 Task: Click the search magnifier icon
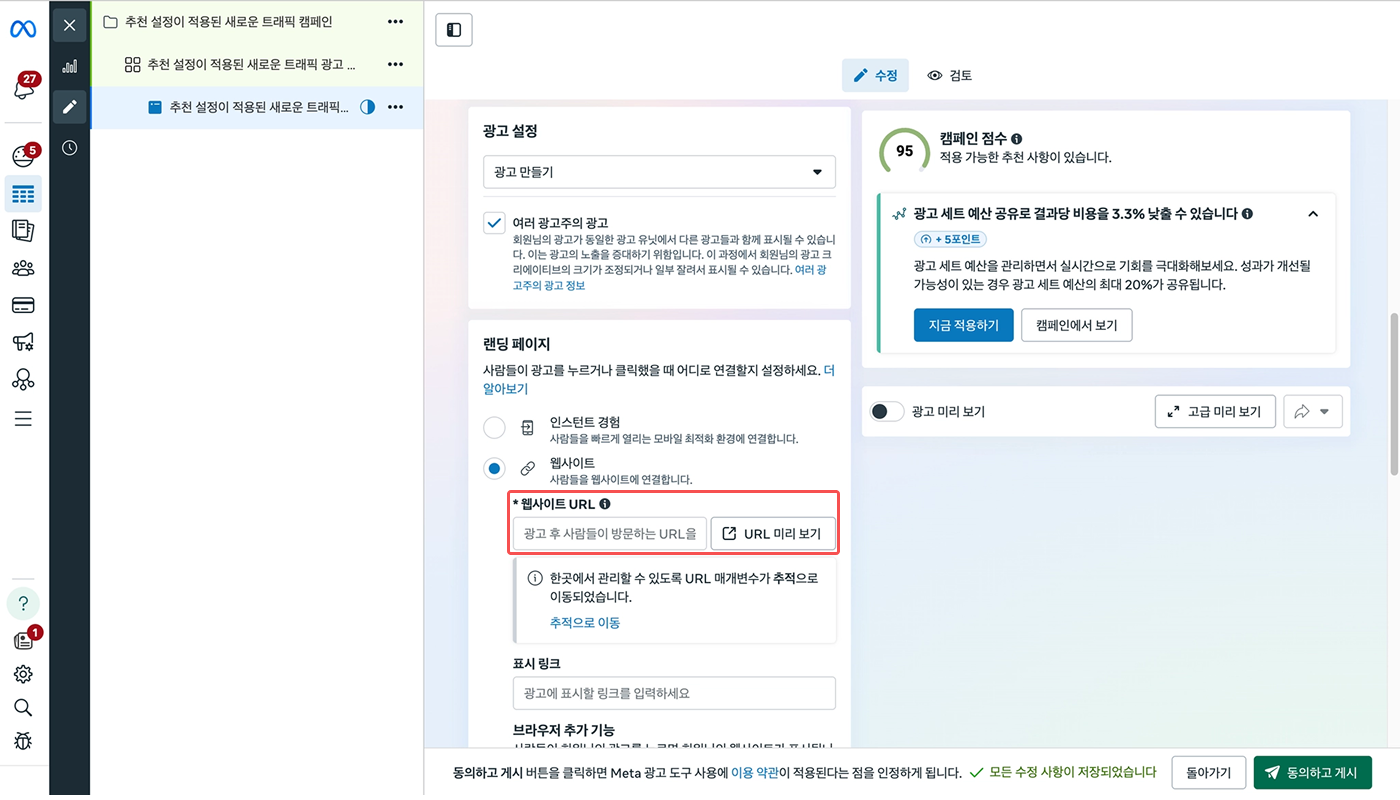coord(23,708)
